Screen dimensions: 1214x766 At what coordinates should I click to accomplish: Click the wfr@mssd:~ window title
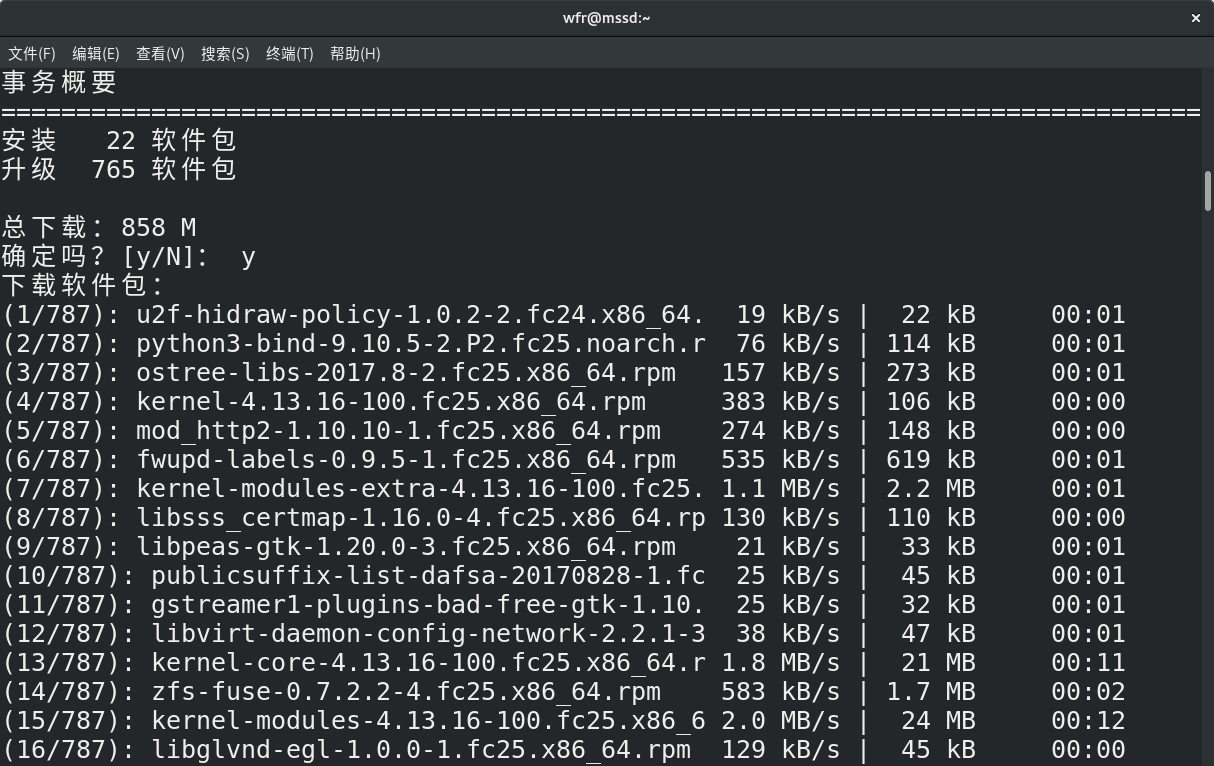click(606, 18)
